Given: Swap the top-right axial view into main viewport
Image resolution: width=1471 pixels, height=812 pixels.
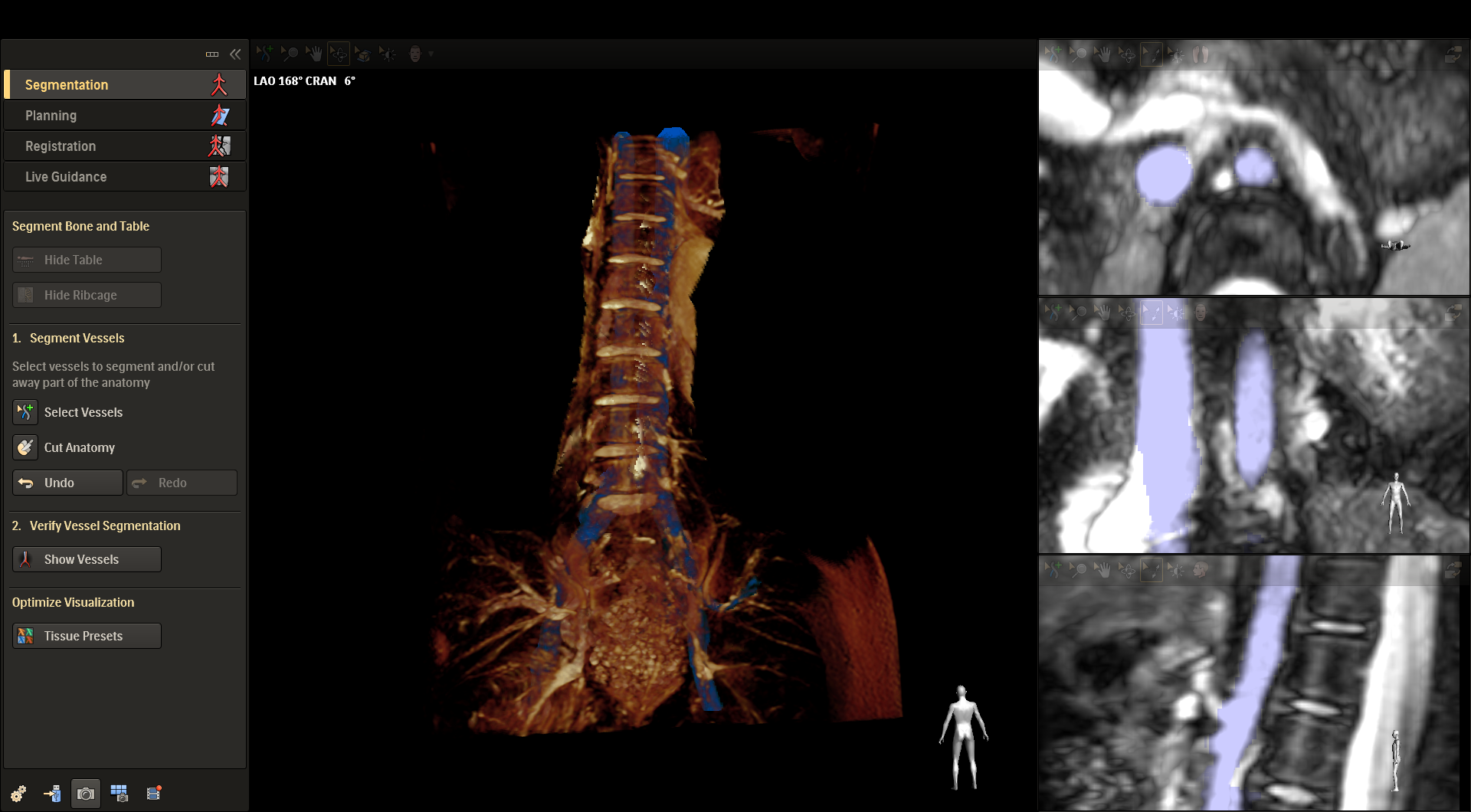Looking at the screenshot, I should 1453,54.
